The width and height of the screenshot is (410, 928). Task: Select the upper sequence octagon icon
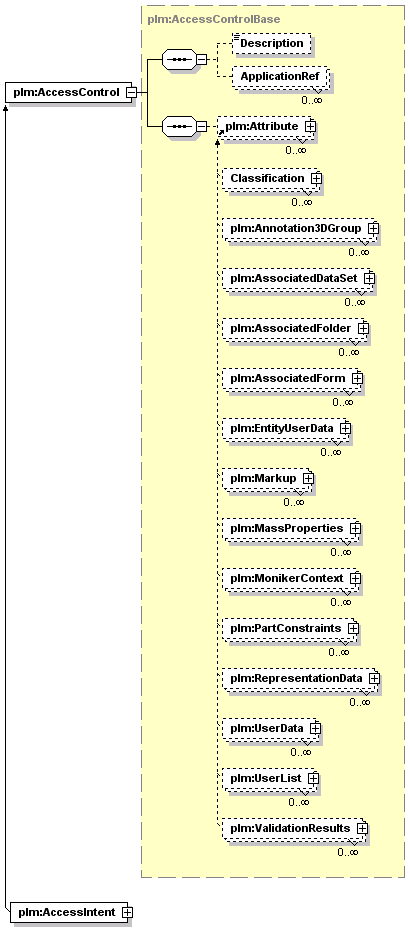click(x=179, y=60)
